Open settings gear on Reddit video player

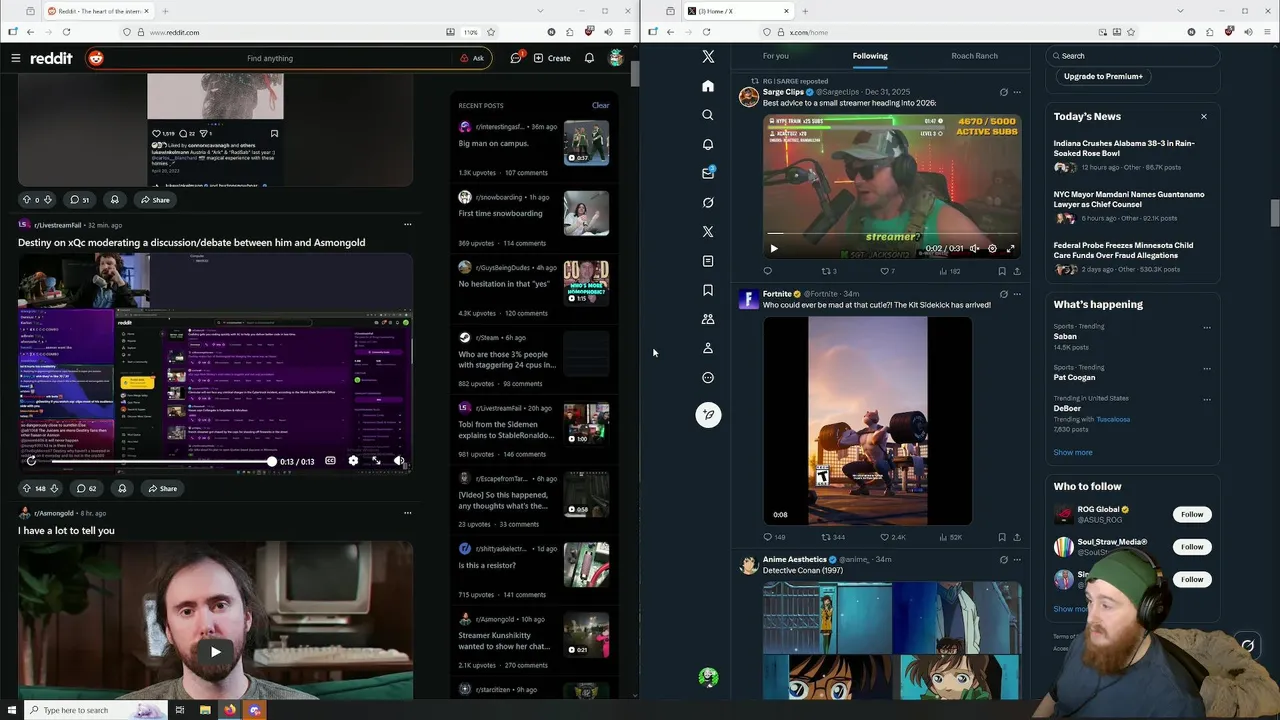point(353,461)
